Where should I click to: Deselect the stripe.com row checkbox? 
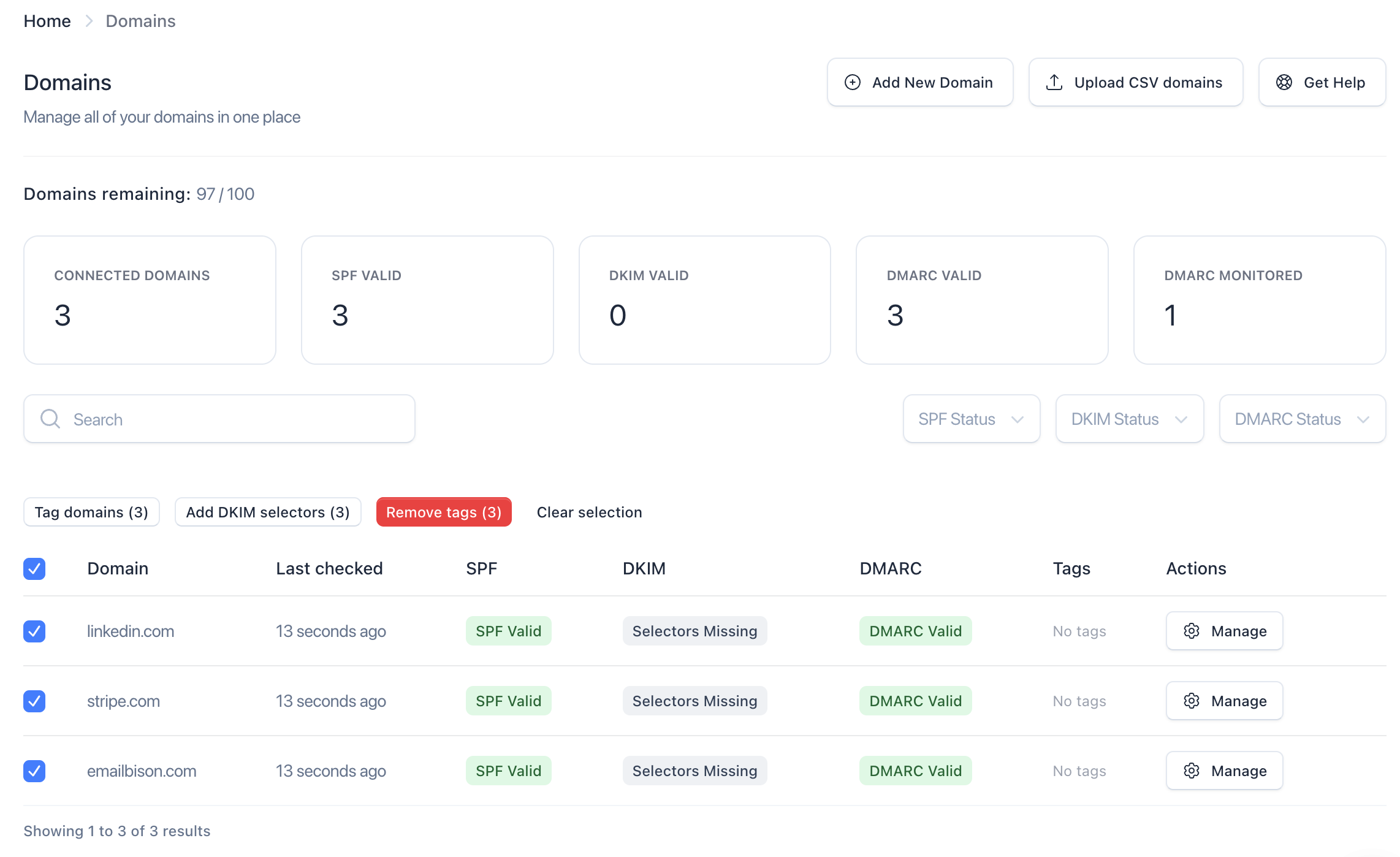click(x=34, y=701)
